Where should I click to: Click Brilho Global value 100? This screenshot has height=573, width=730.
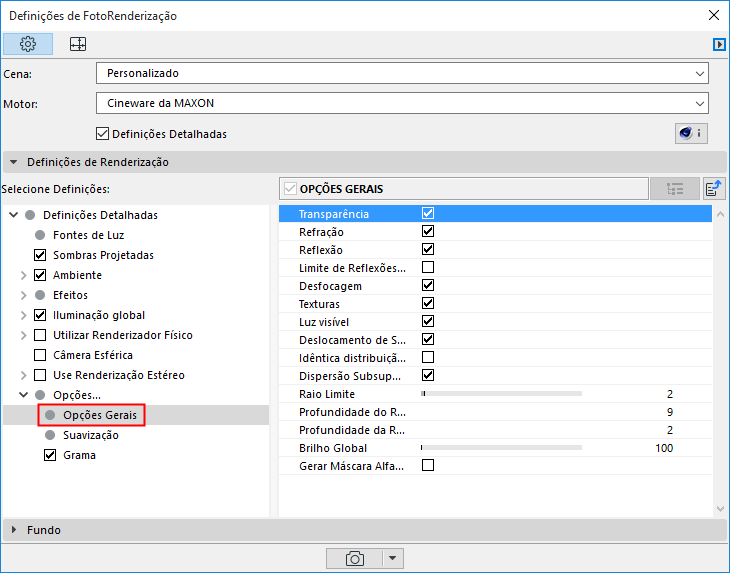tap(664, 448)
